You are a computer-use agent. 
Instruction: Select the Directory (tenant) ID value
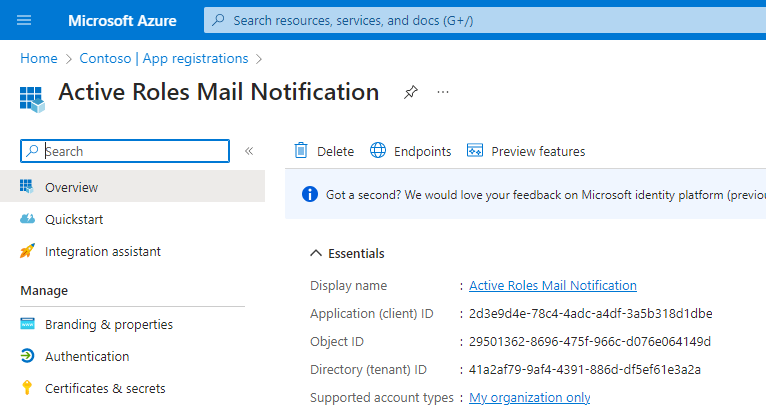[x=585, y=369]
